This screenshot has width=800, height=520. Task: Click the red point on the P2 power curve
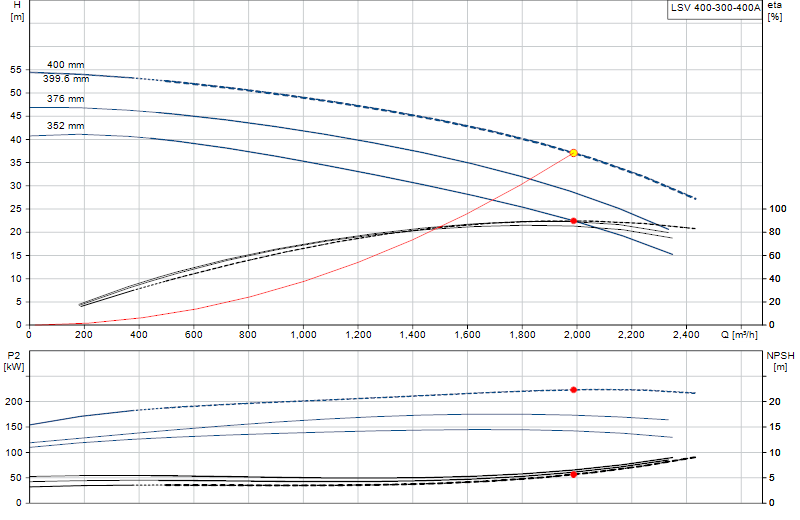tap(573, 390)
